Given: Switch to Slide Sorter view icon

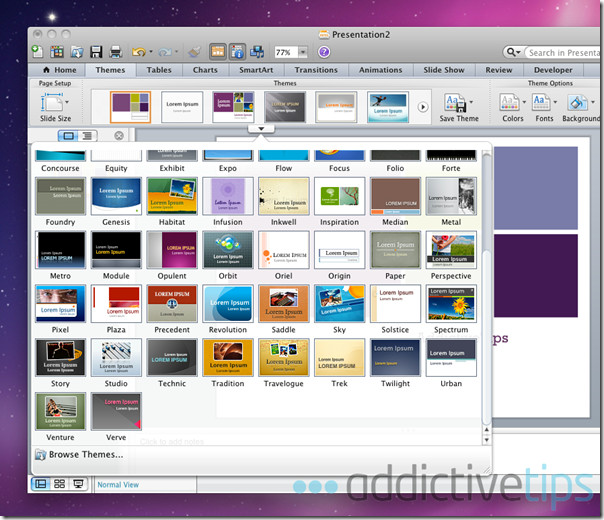Looking at the screenshot, I should pyautogui.click(x=59, y=484).
